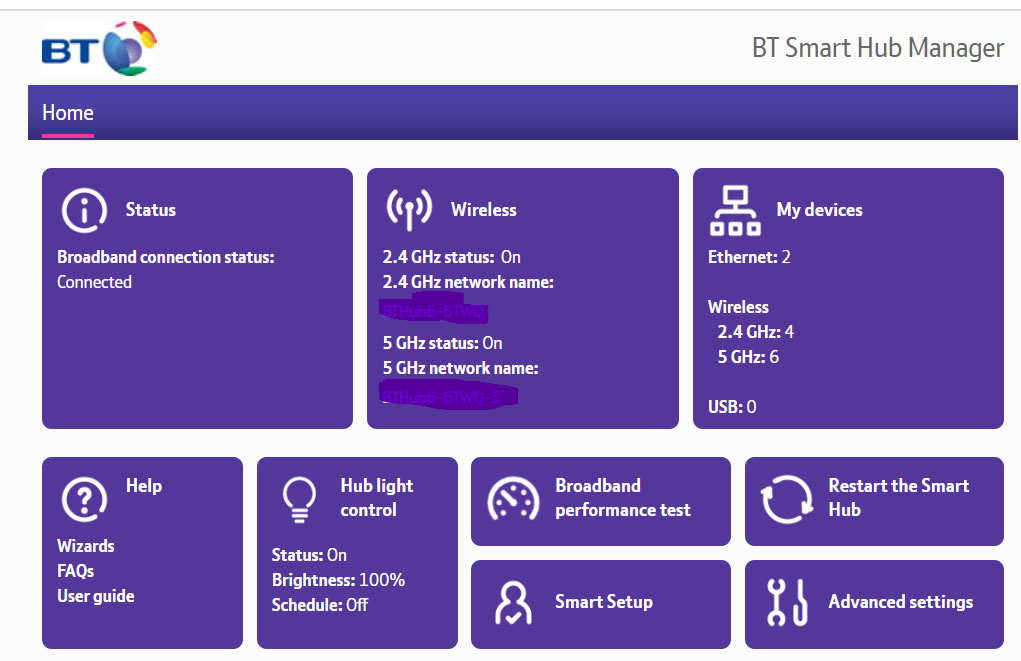Click the '5 GHz status: On' line

[442, 343]
